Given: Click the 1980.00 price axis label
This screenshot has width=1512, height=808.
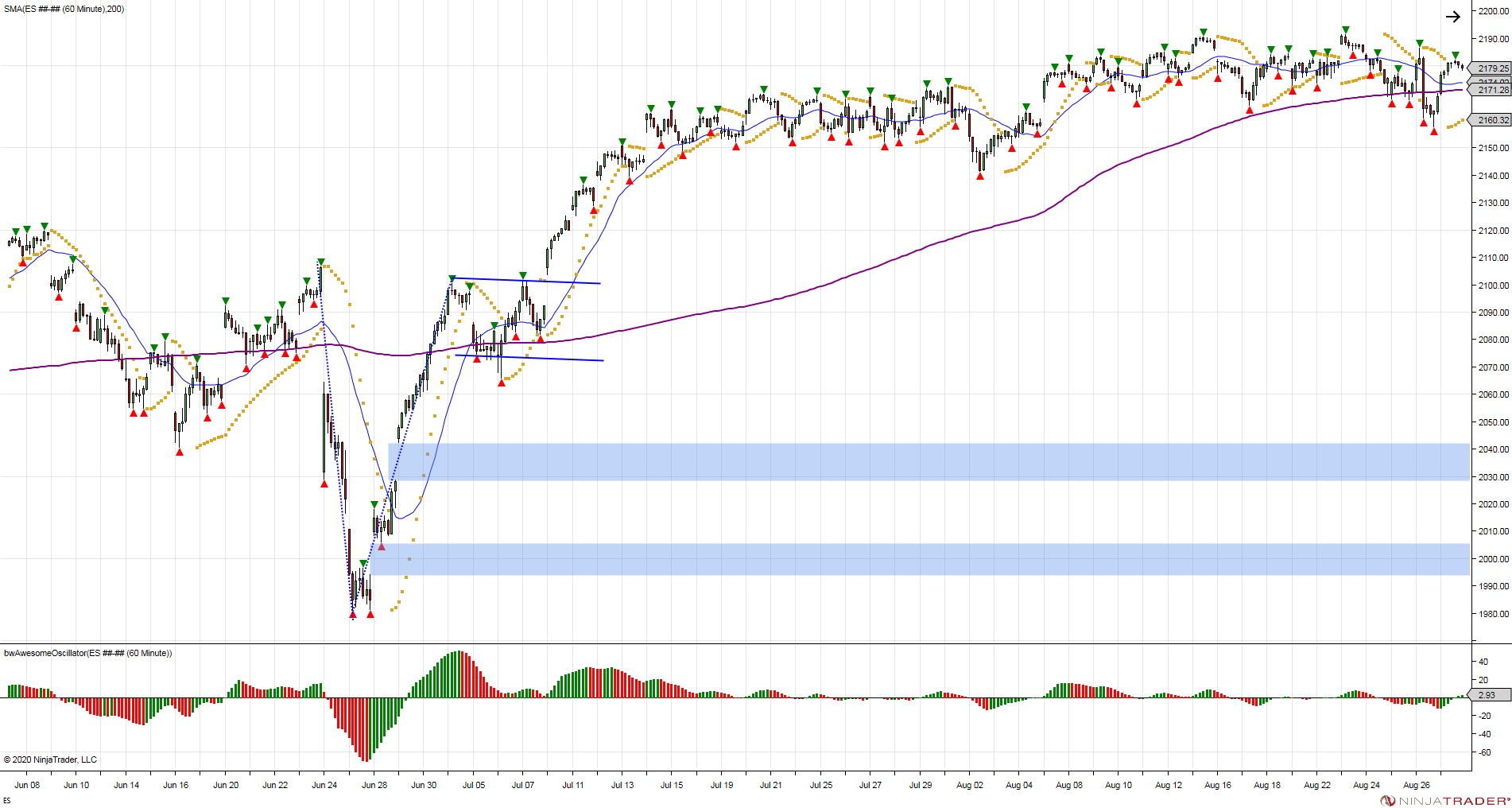Looking at the screenshot, I should tap(1493, 613).
